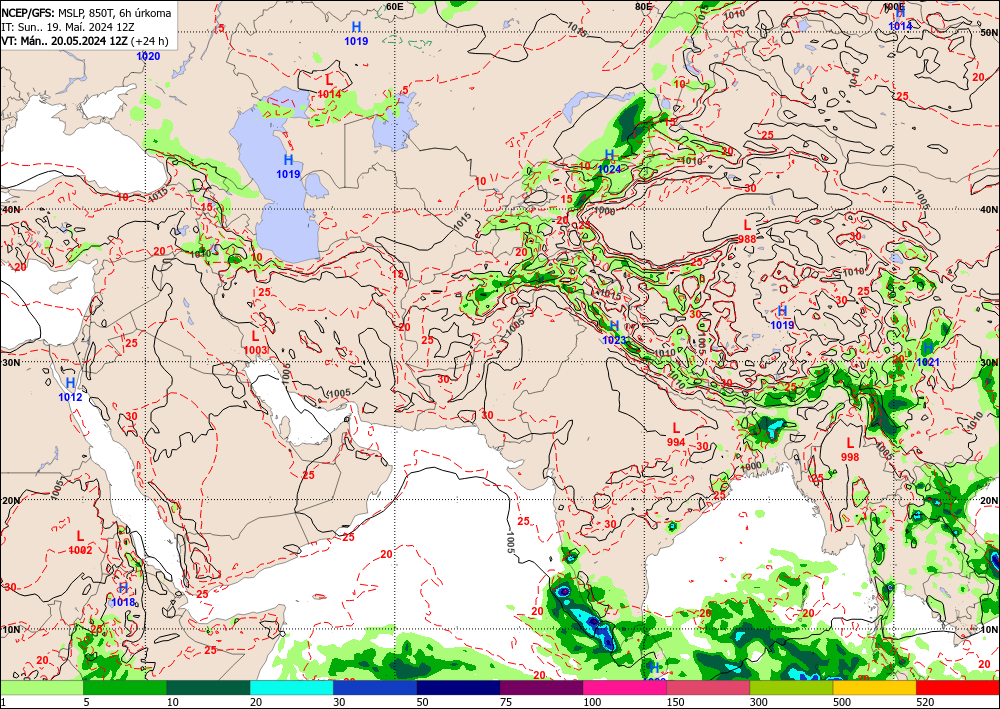This screenshot has width=1000, height=709.
Task: Click the red legend swatch above 520
Action: (958, 688)
